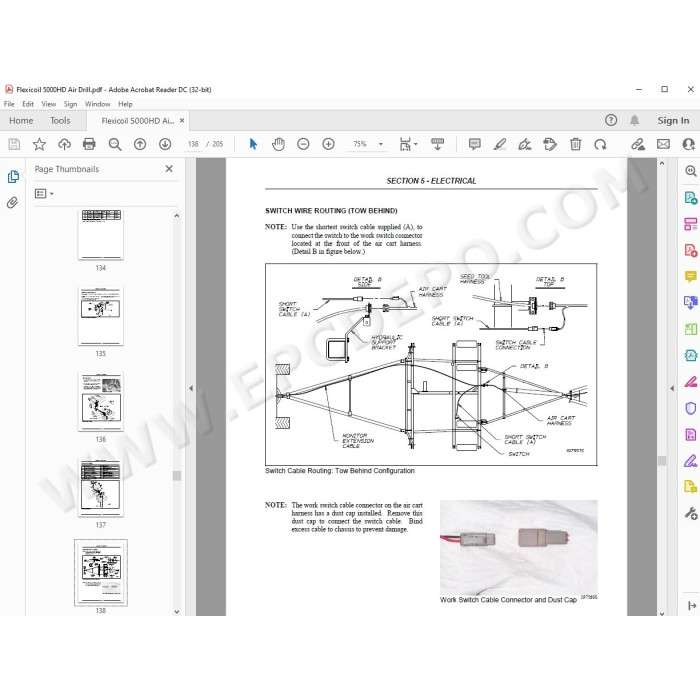The image size is (700, 700).
Task: Open the find text magnifier
Action: point(115,144)
